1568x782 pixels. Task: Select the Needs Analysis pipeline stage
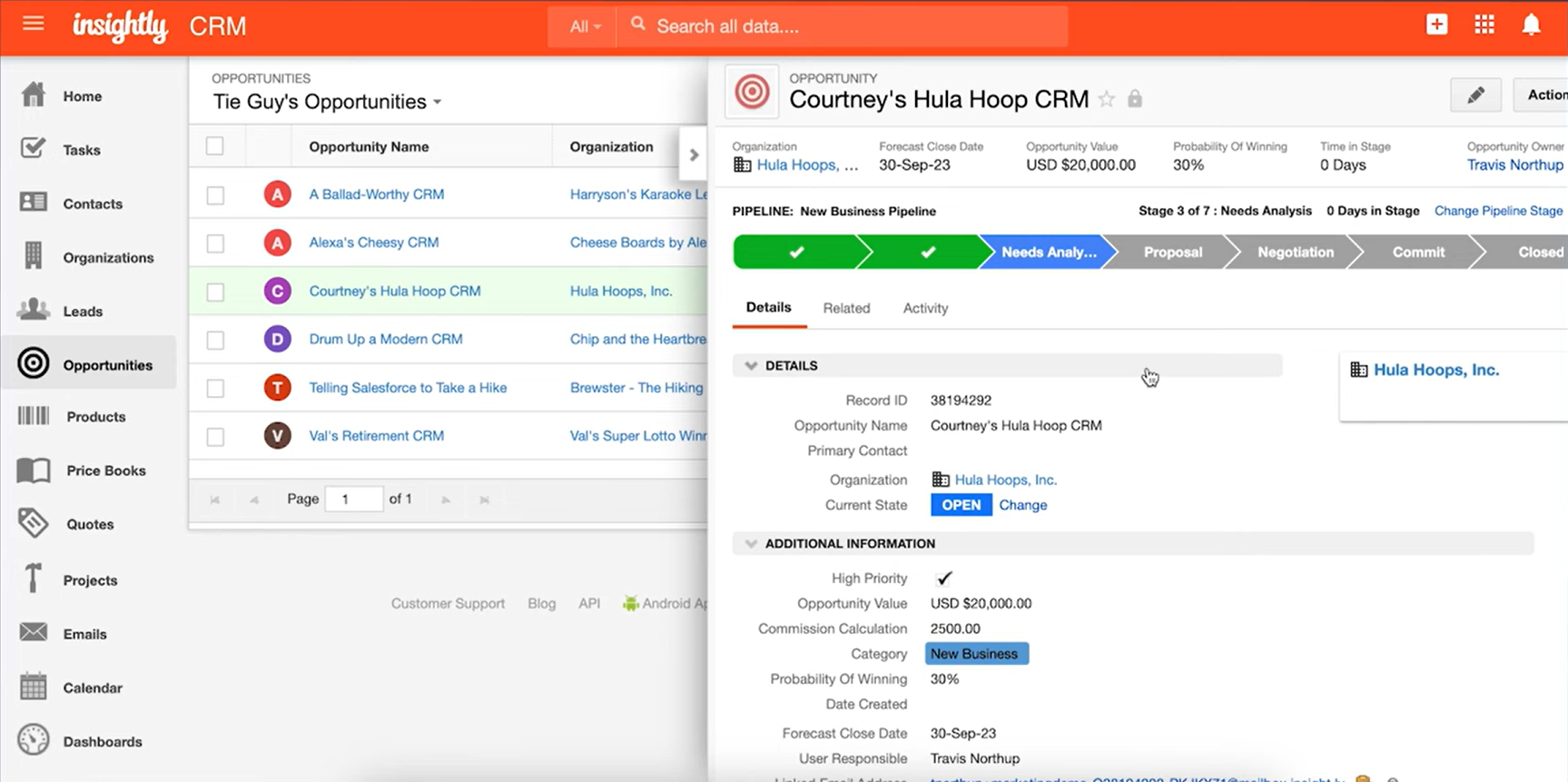tap(1049, 252)
